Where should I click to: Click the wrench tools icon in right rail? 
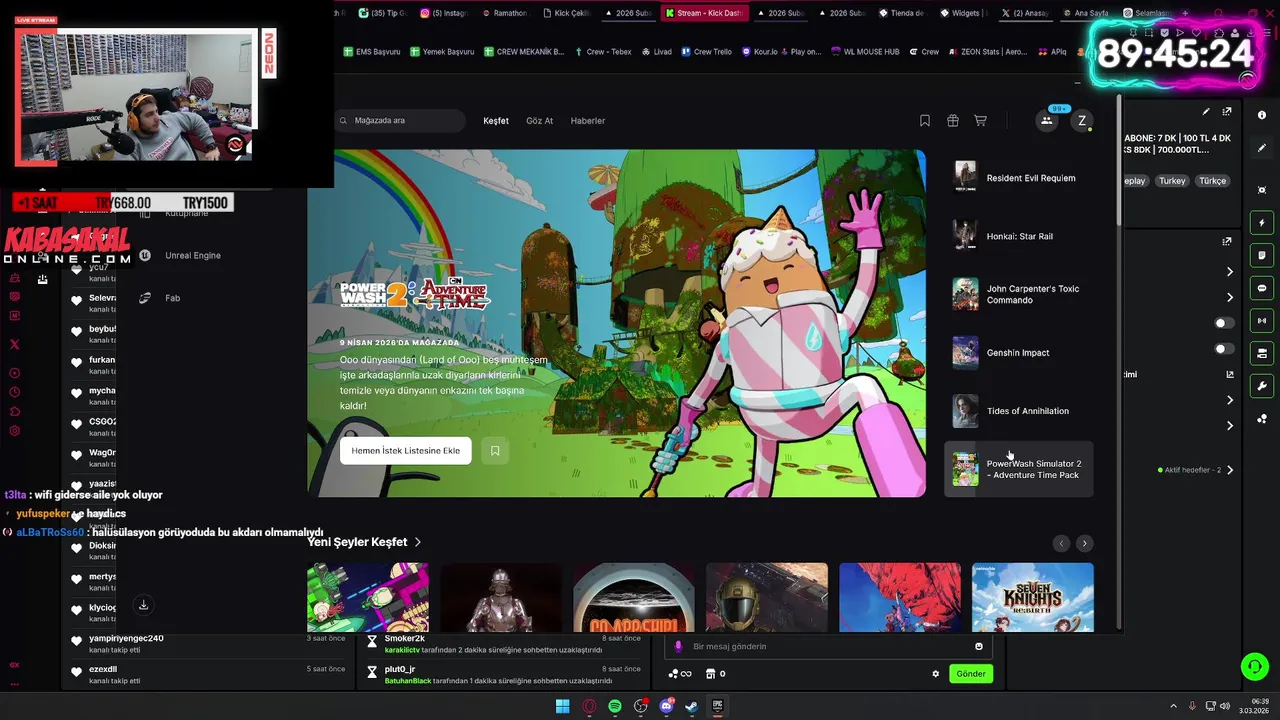pos(1262,386)
